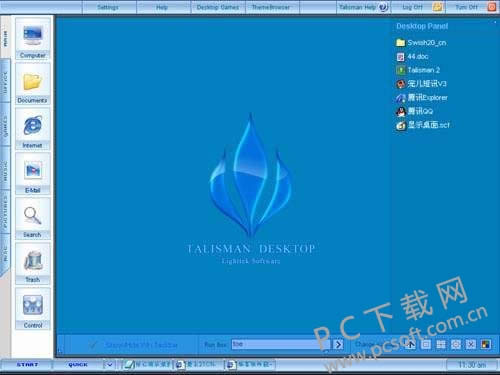Open the Trash bin icon
This screenshot has width=500, height=375.
pyautogui.click(x=33, y=264)
